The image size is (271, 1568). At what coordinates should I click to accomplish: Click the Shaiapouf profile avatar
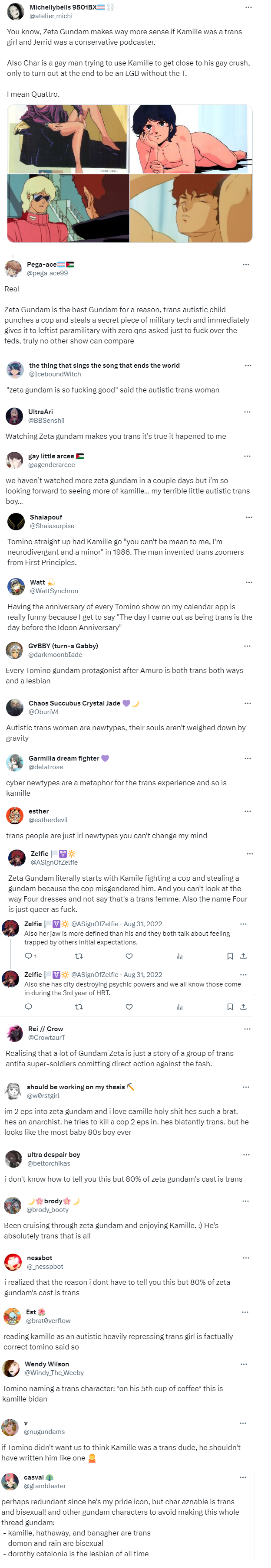[x=16, y=521]
